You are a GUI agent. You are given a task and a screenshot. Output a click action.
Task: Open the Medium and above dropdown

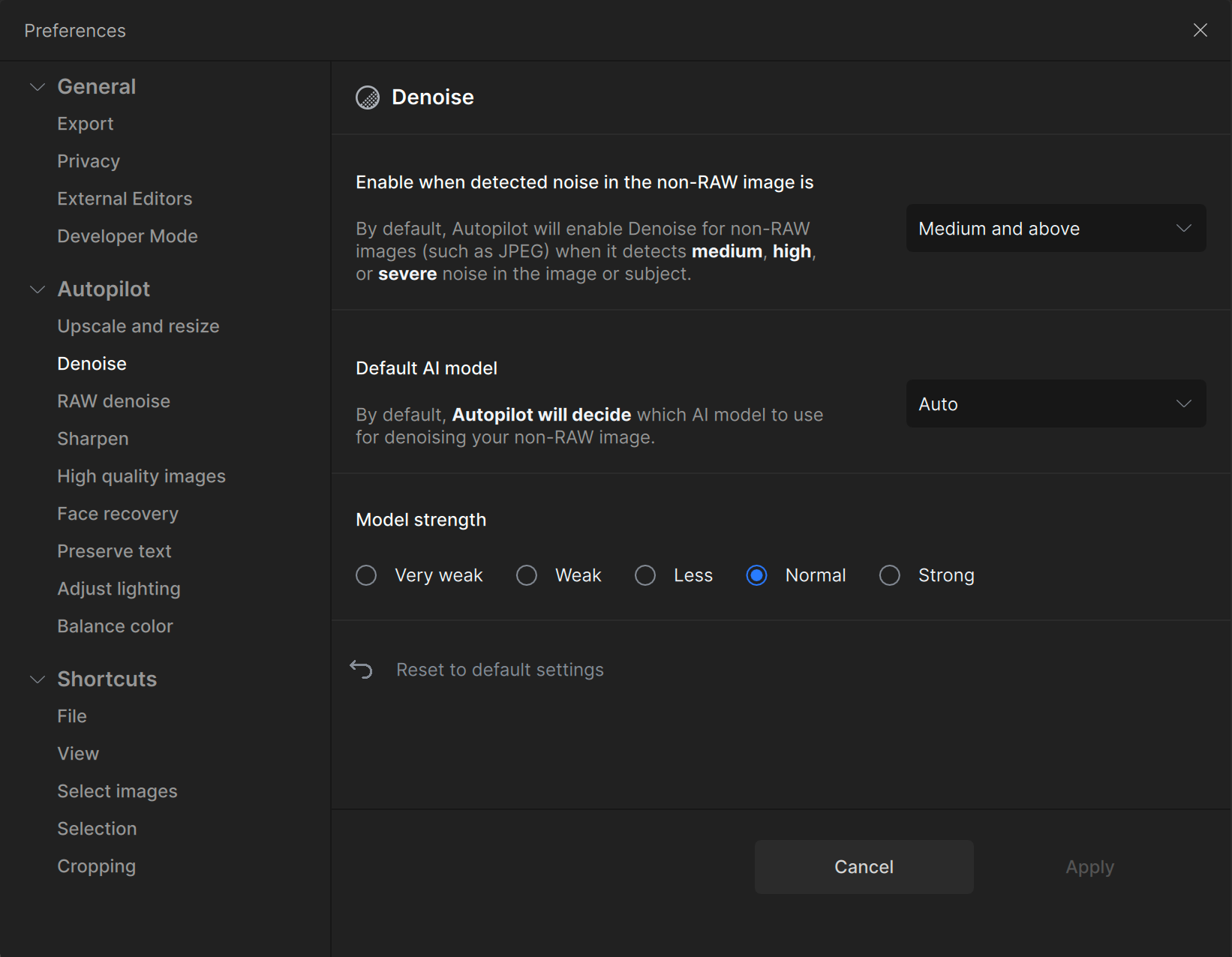1055,229
